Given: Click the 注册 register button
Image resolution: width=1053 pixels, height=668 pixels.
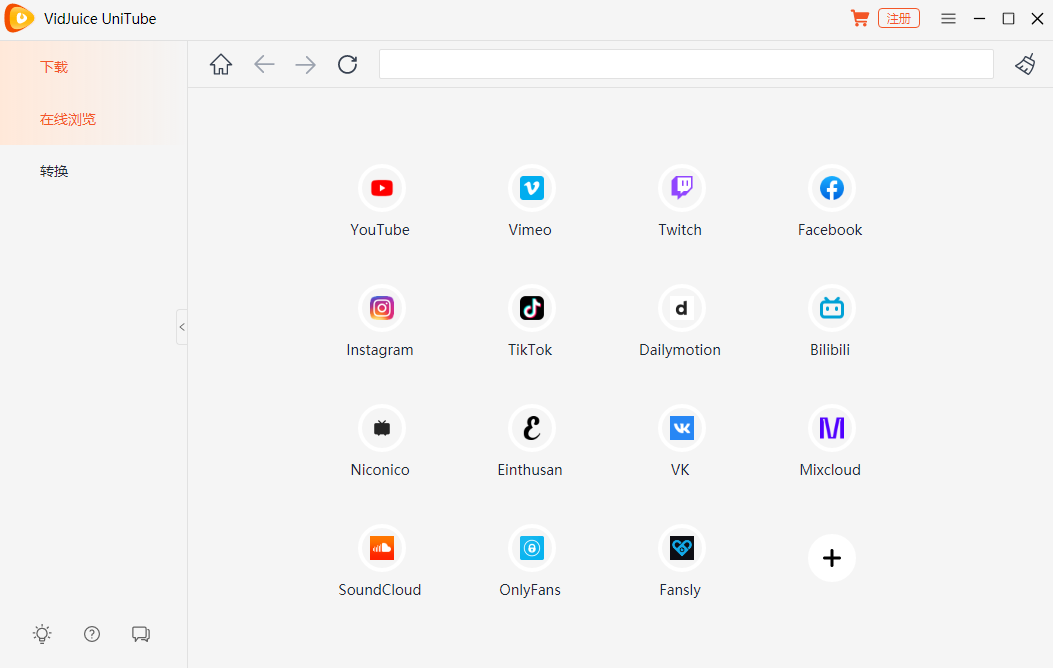Looking at the screenshot, I should [898, 18].
